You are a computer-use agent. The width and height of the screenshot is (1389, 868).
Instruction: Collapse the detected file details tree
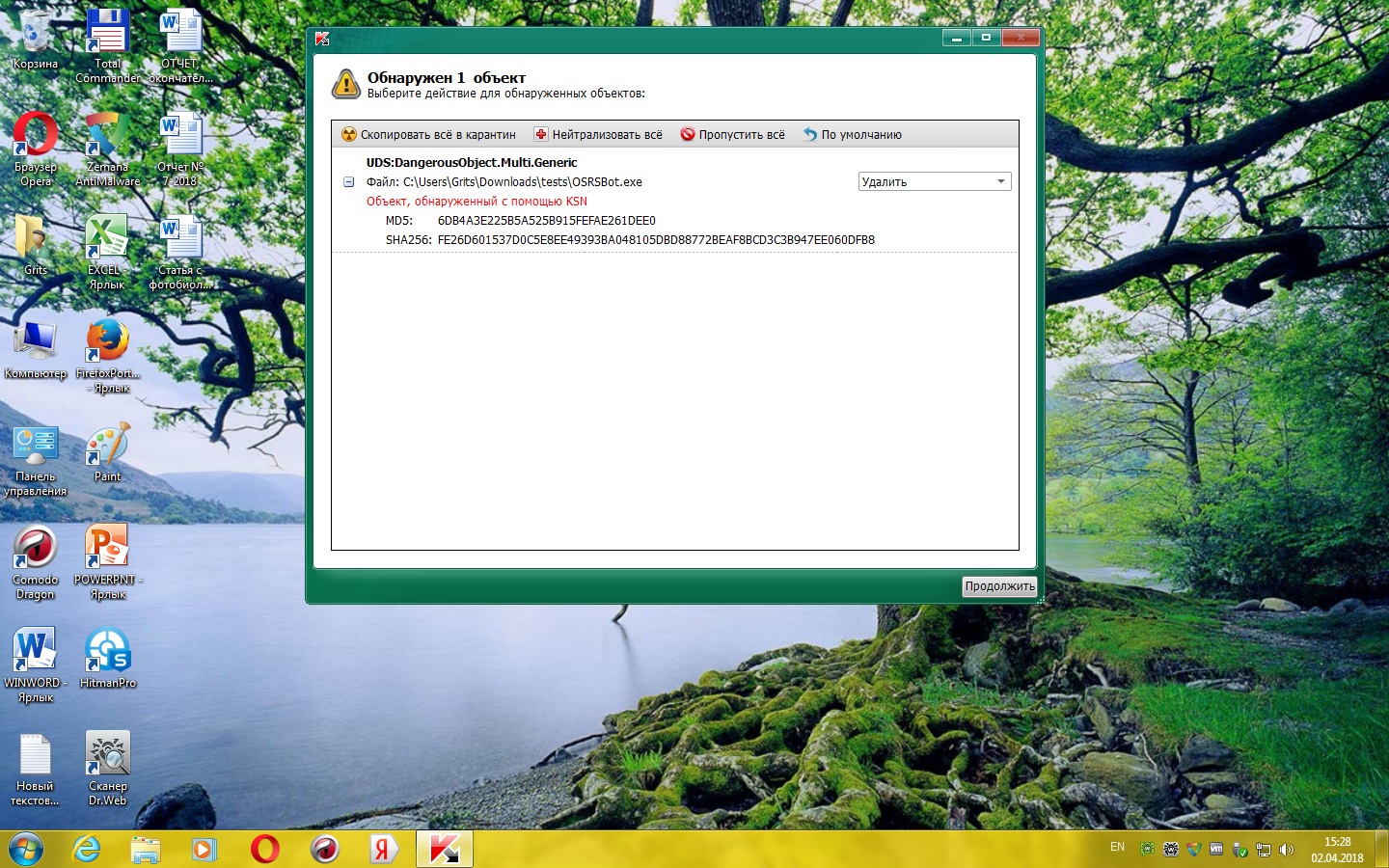349,182
